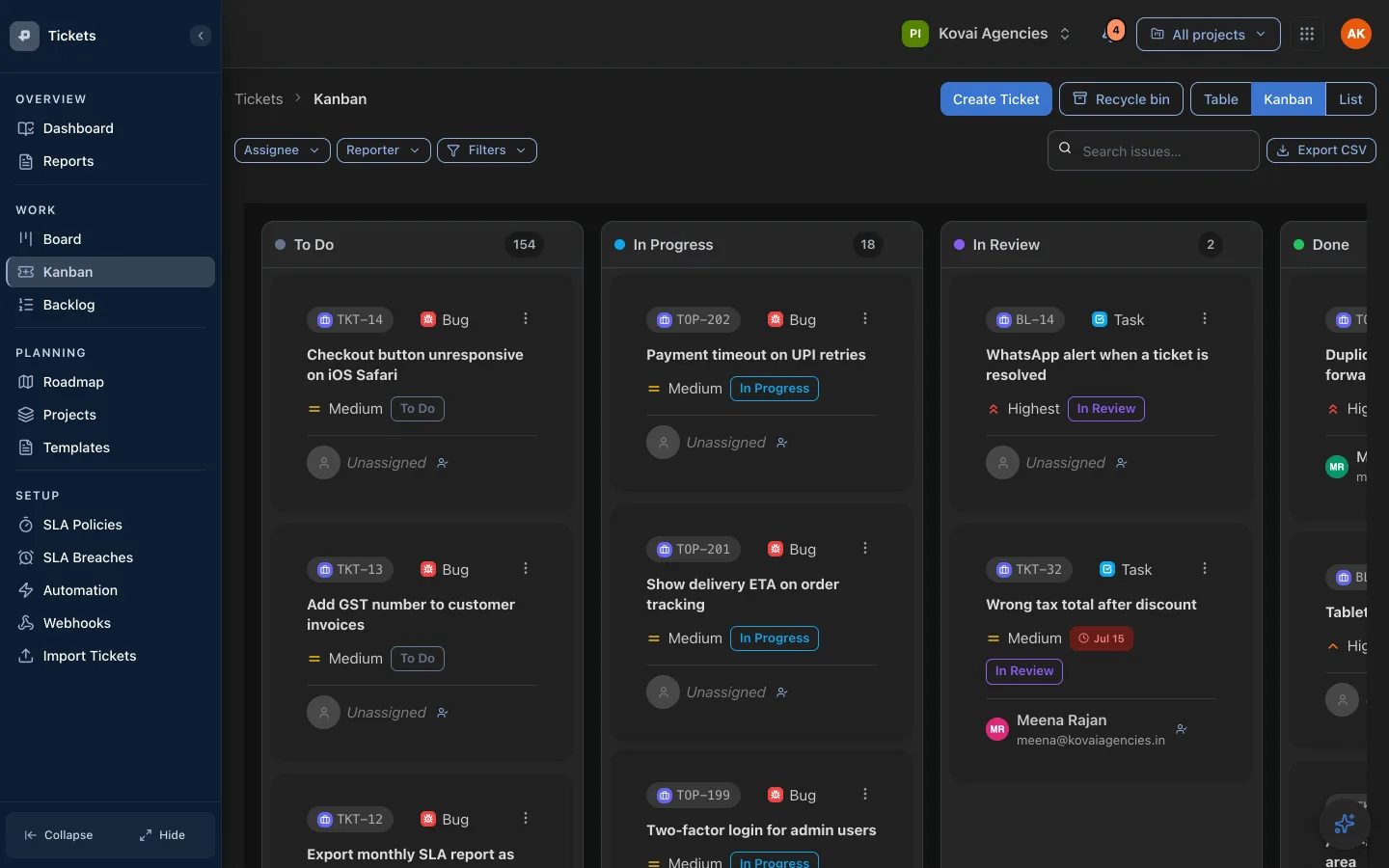Open the apps grid launcher

pyautogui.click(x=1307, y=34)
